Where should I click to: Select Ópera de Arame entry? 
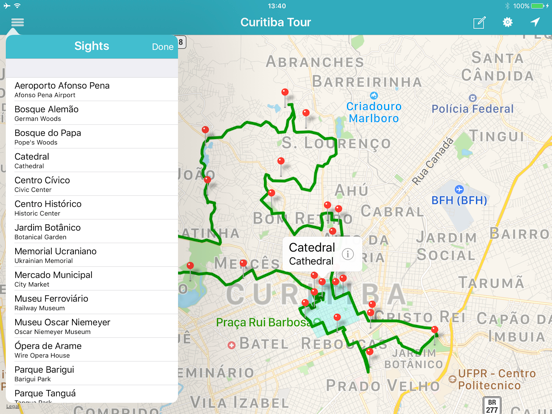point(92,350)
